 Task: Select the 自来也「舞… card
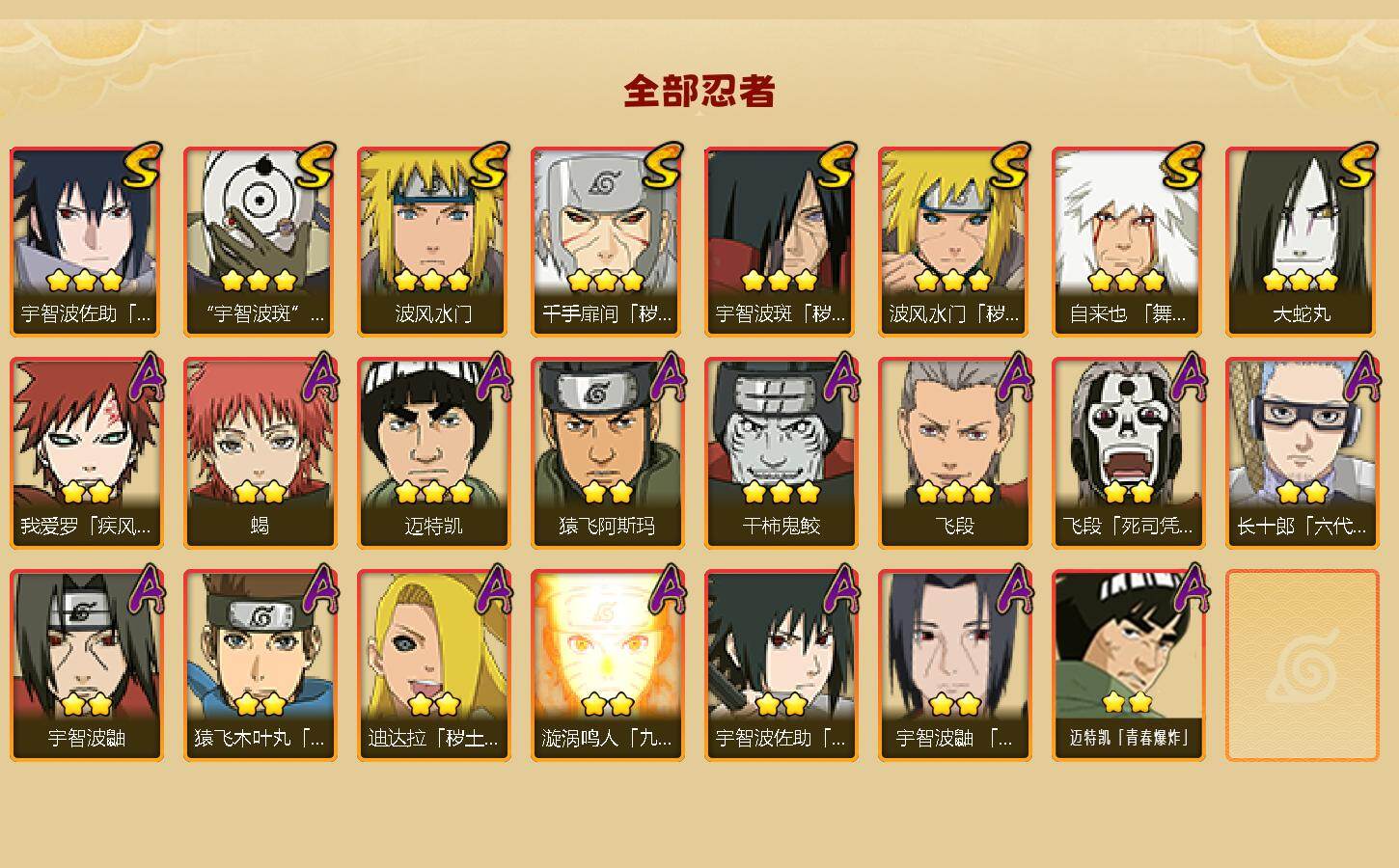(1128, 242)
